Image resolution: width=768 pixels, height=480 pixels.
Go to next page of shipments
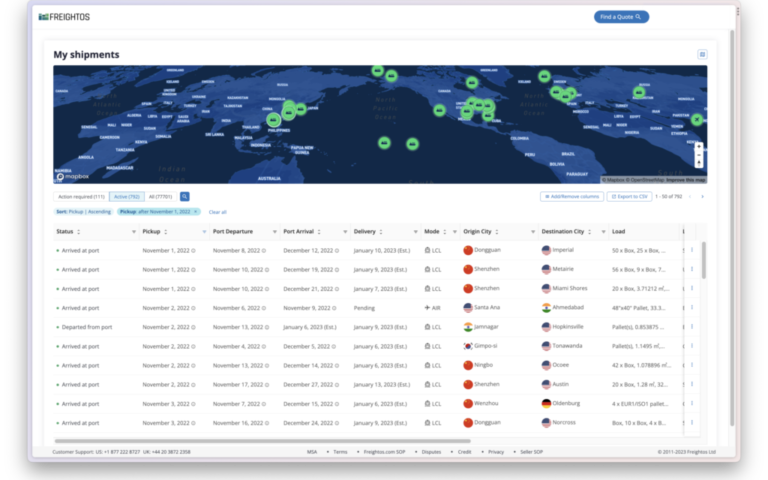click(702, 197)
